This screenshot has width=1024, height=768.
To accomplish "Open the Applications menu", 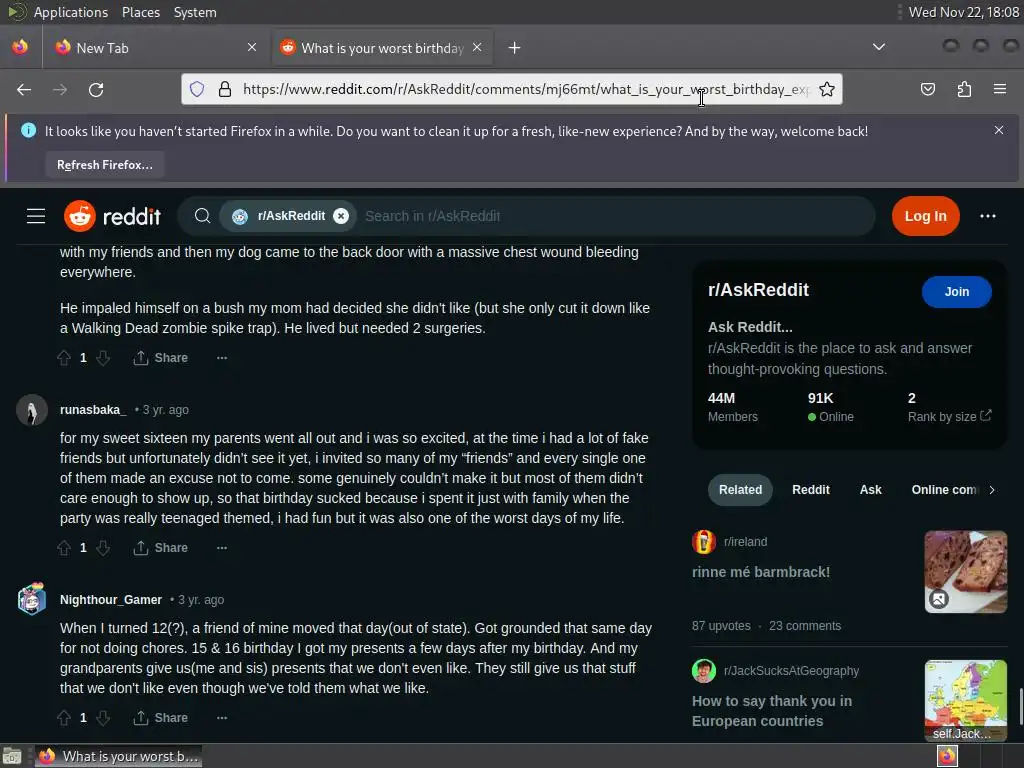I will coord(71,12).
